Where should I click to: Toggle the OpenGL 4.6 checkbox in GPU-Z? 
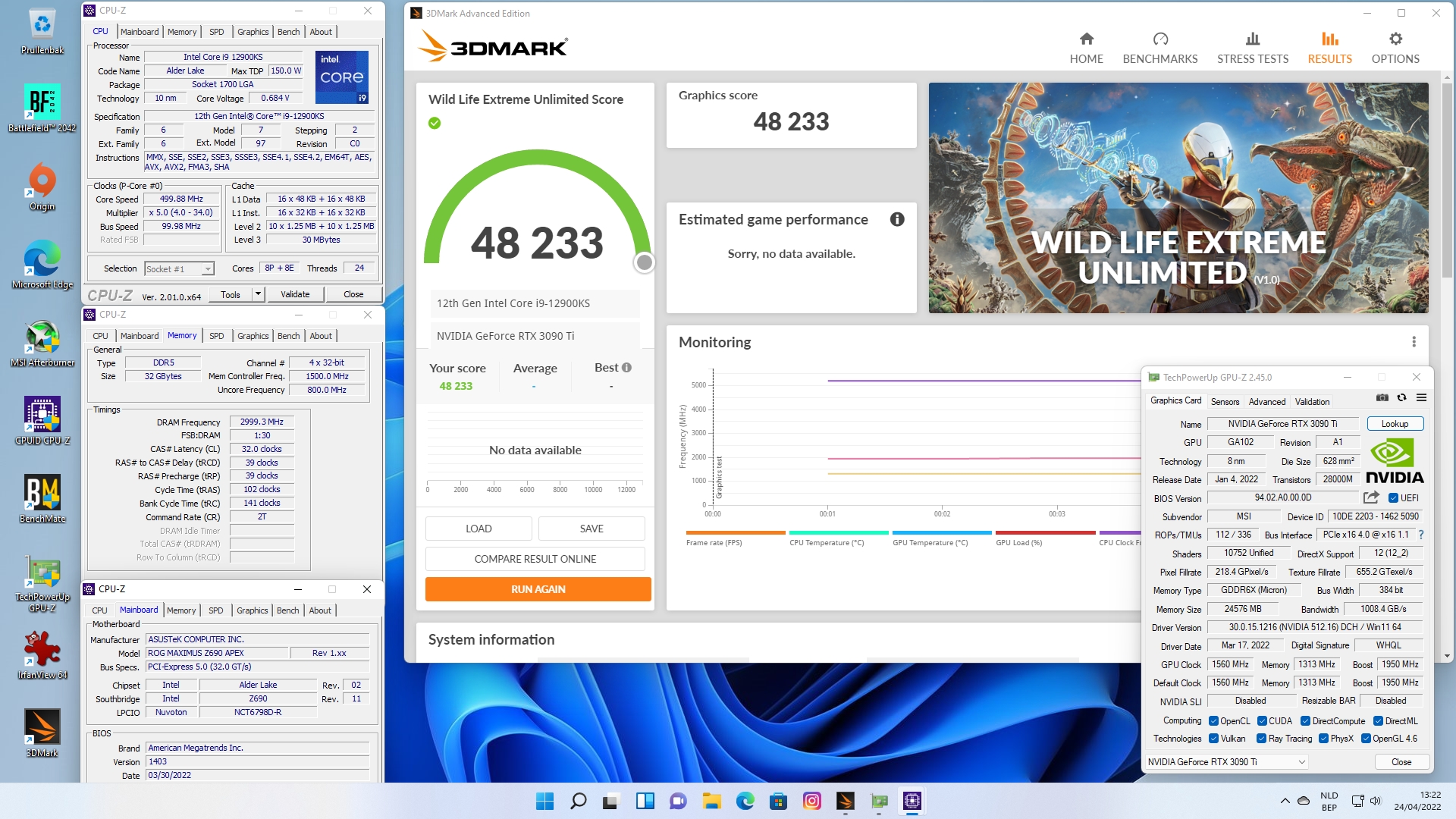[x=1366, y=739]
